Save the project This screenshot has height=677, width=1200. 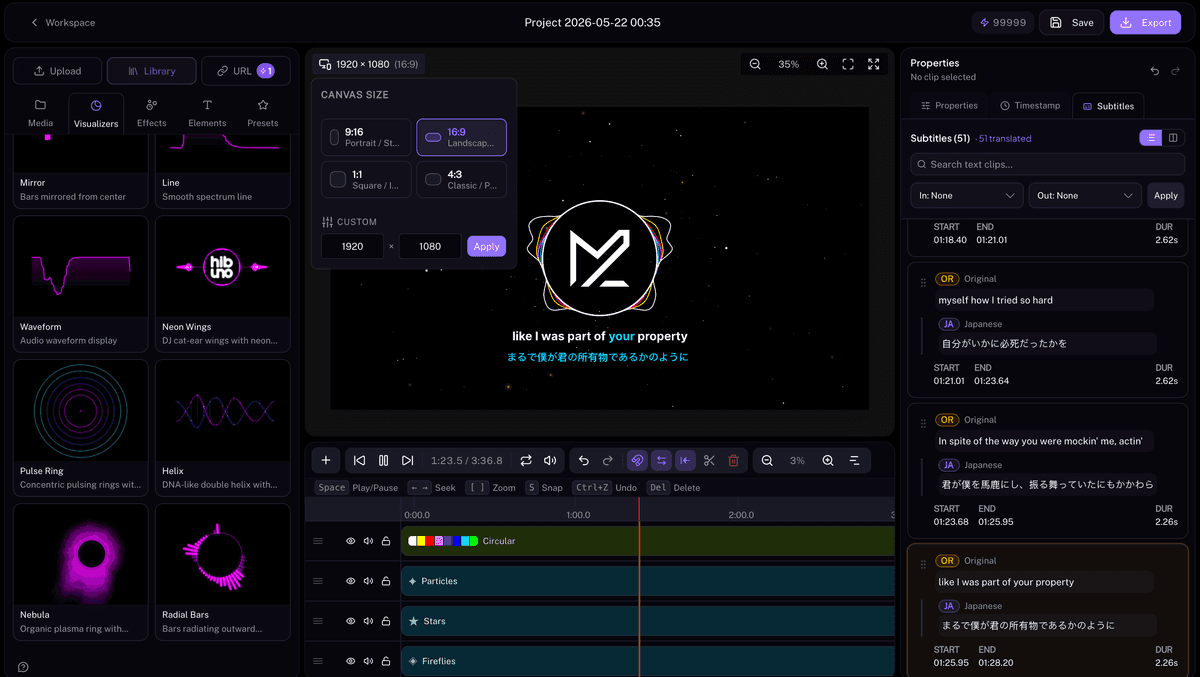coord(1071,22)
